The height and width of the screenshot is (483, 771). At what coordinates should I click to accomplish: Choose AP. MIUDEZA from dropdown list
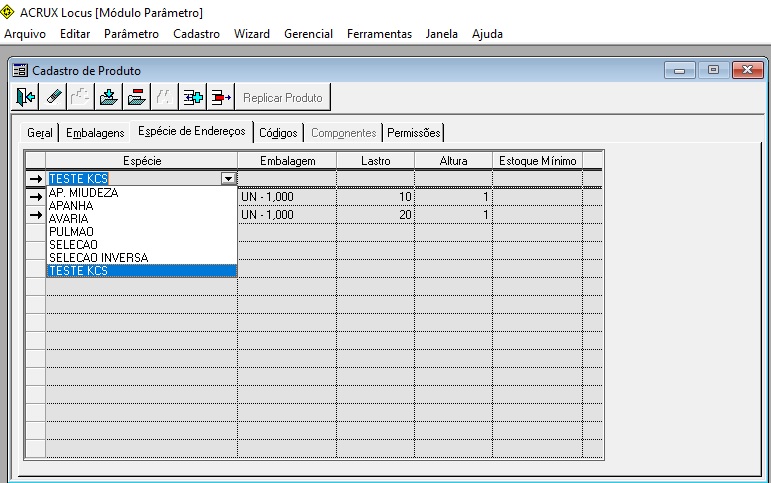pos(142,193)
